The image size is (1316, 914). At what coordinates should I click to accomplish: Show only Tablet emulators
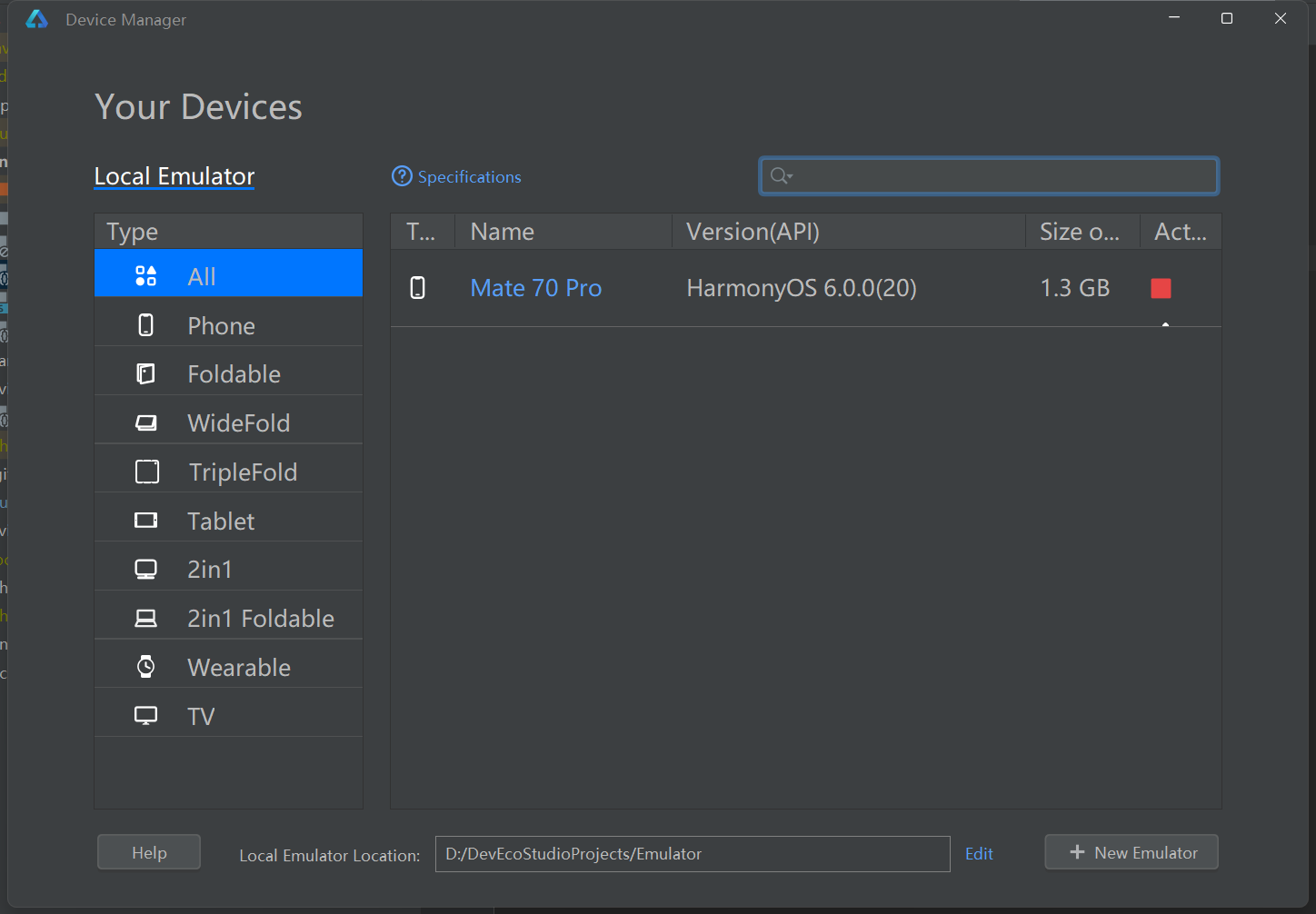[x=221, y=522]
